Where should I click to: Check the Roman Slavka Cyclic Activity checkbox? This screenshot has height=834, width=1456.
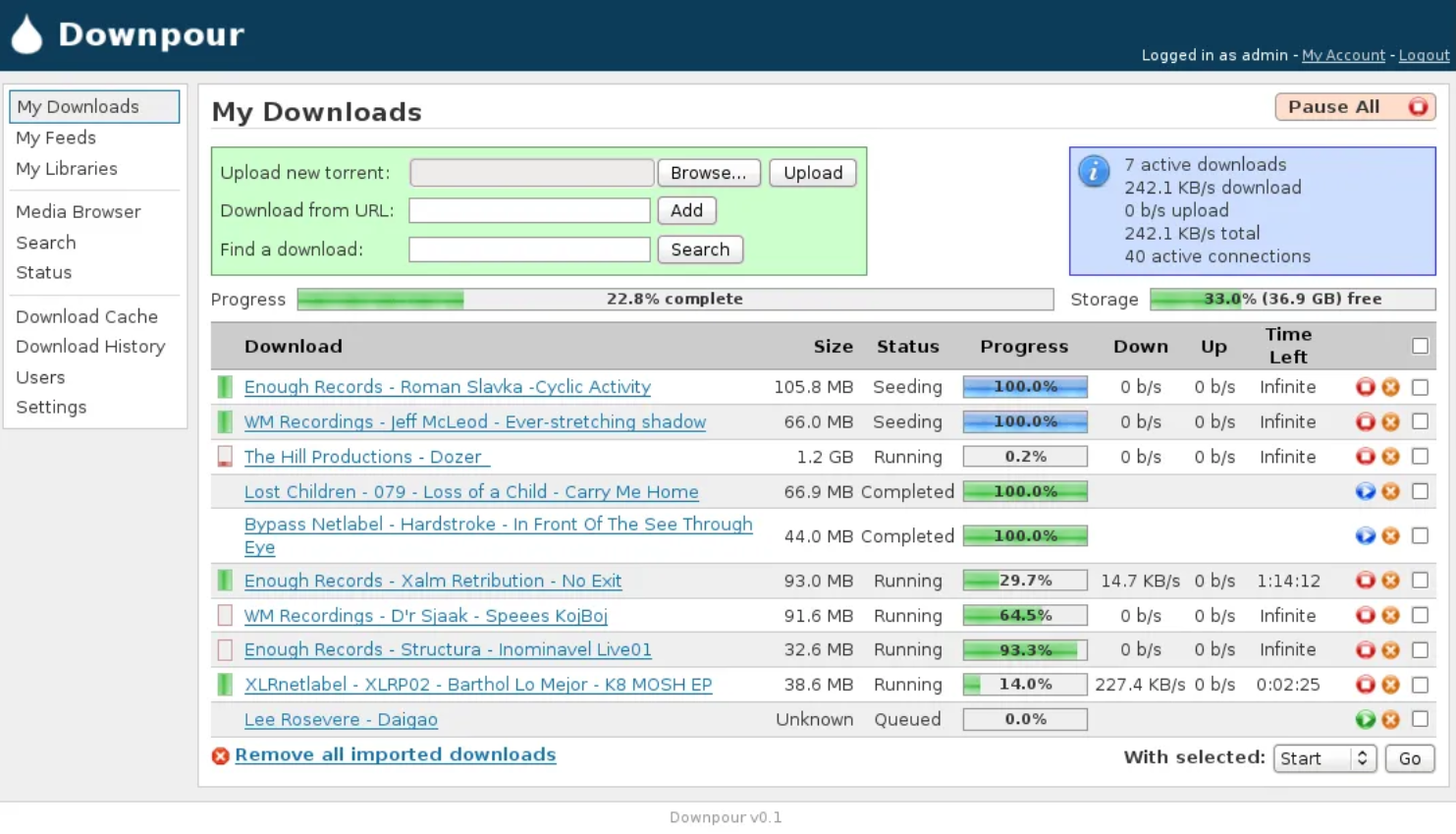[1420, 387]
